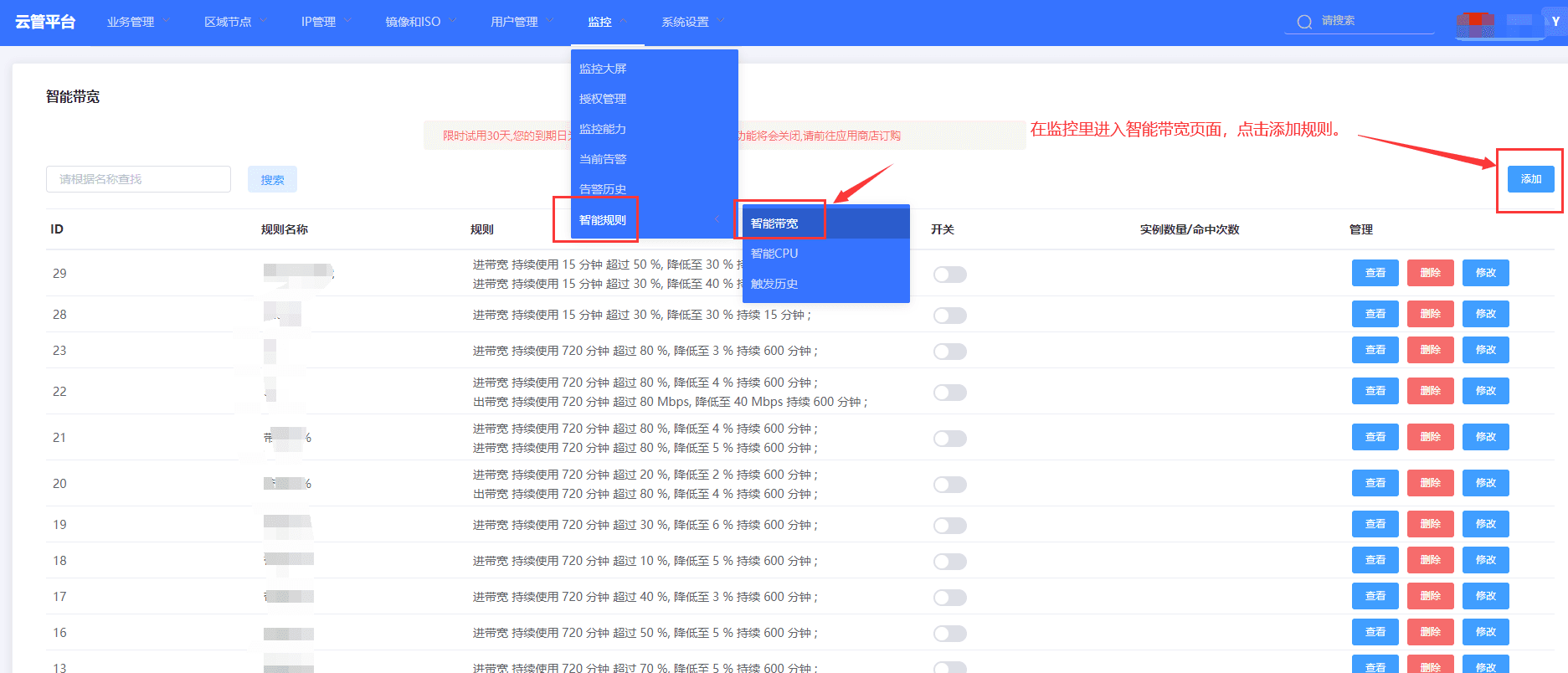Choose 监控能力 menu item
The image size is (1568, 673).
[603, 129]
